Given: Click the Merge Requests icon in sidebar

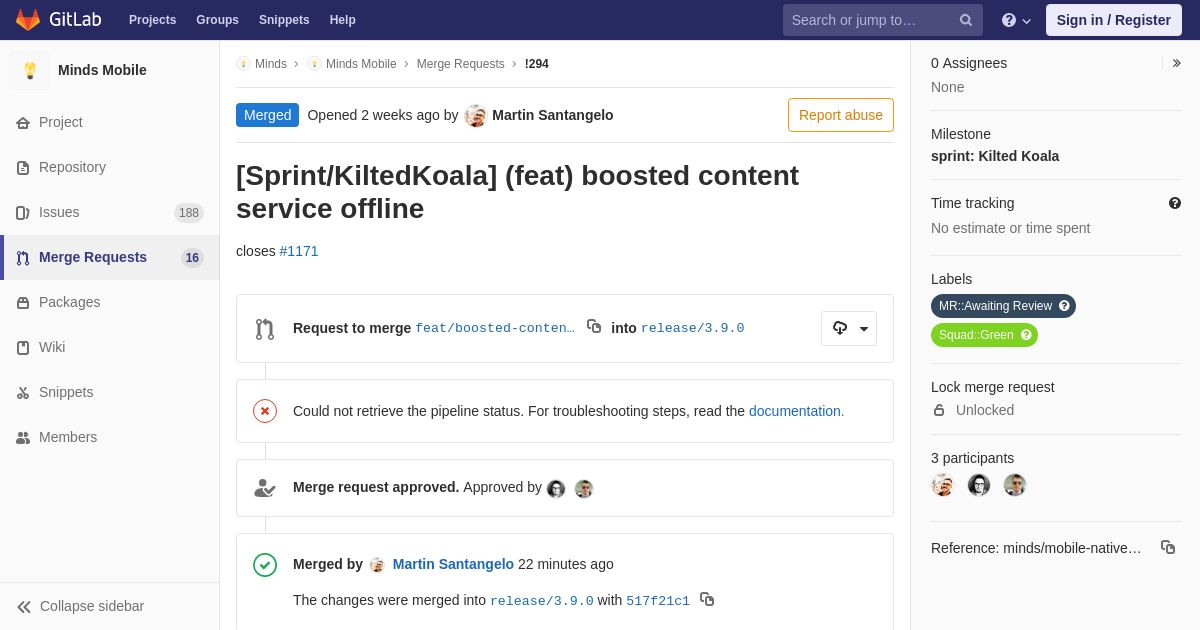Looking at the screenshot, I should (23, 258).
